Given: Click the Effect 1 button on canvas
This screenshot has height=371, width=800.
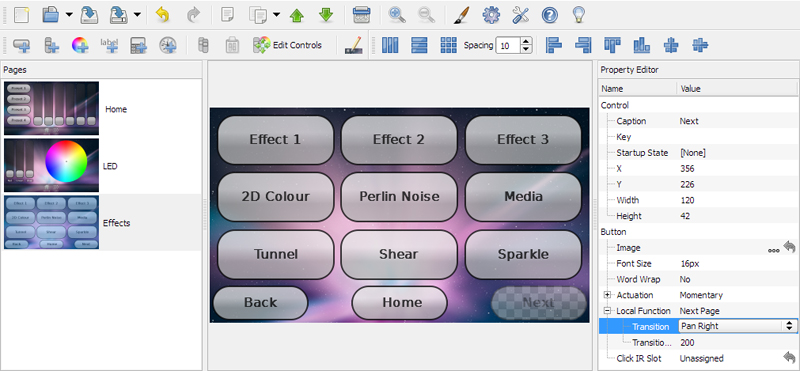Looking at the screenshot, I should pyautogui.click(x=276, y=140).
